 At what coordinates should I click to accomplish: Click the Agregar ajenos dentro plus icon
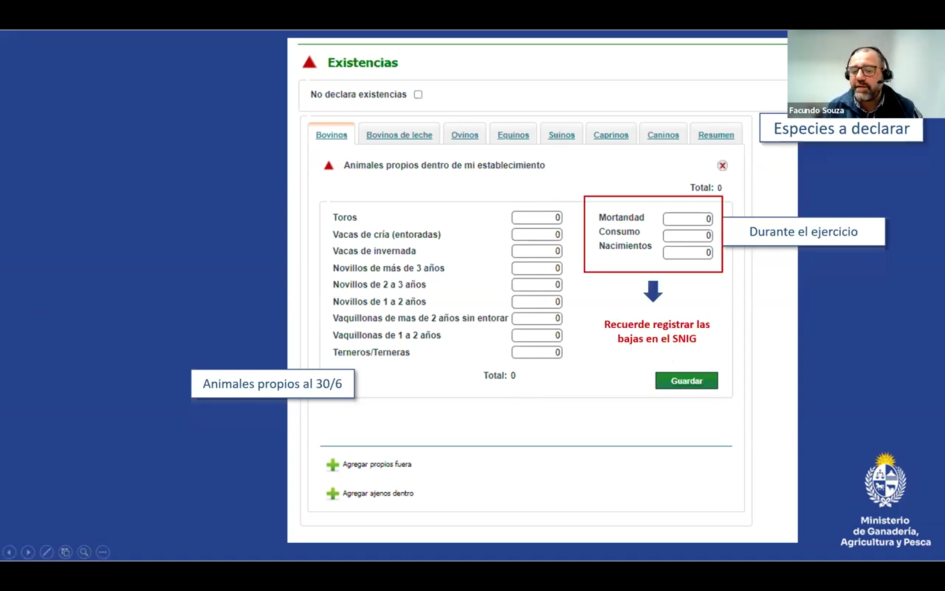coord(333,493)
